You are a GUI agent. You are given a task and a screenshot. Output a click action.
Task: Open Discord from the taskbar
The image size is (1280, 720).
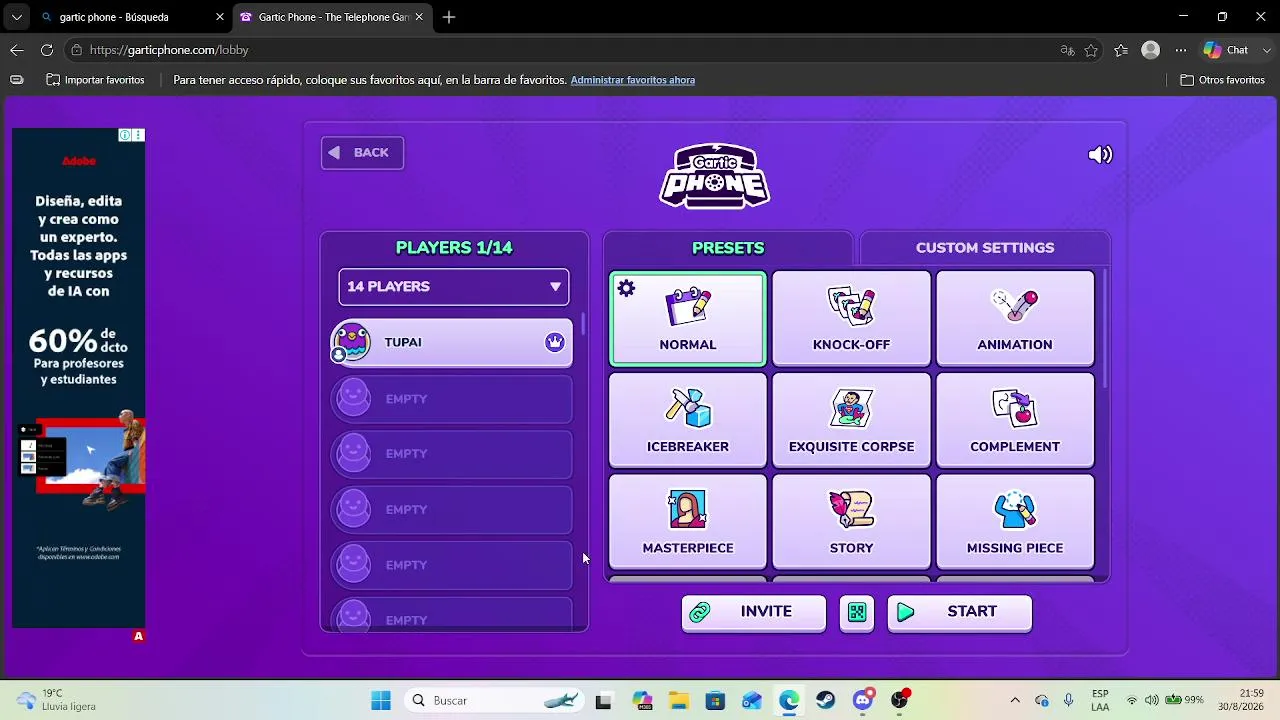point(863,700)
